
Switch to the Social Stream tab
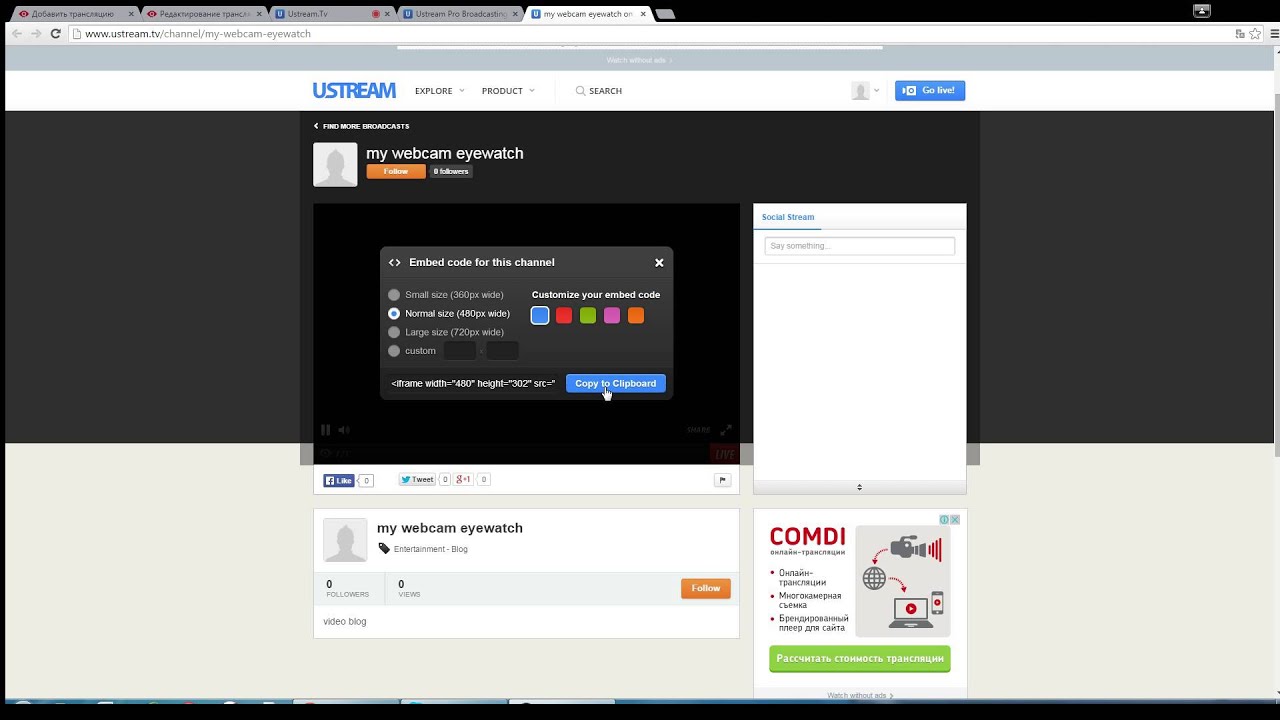(x=788, y=217)
